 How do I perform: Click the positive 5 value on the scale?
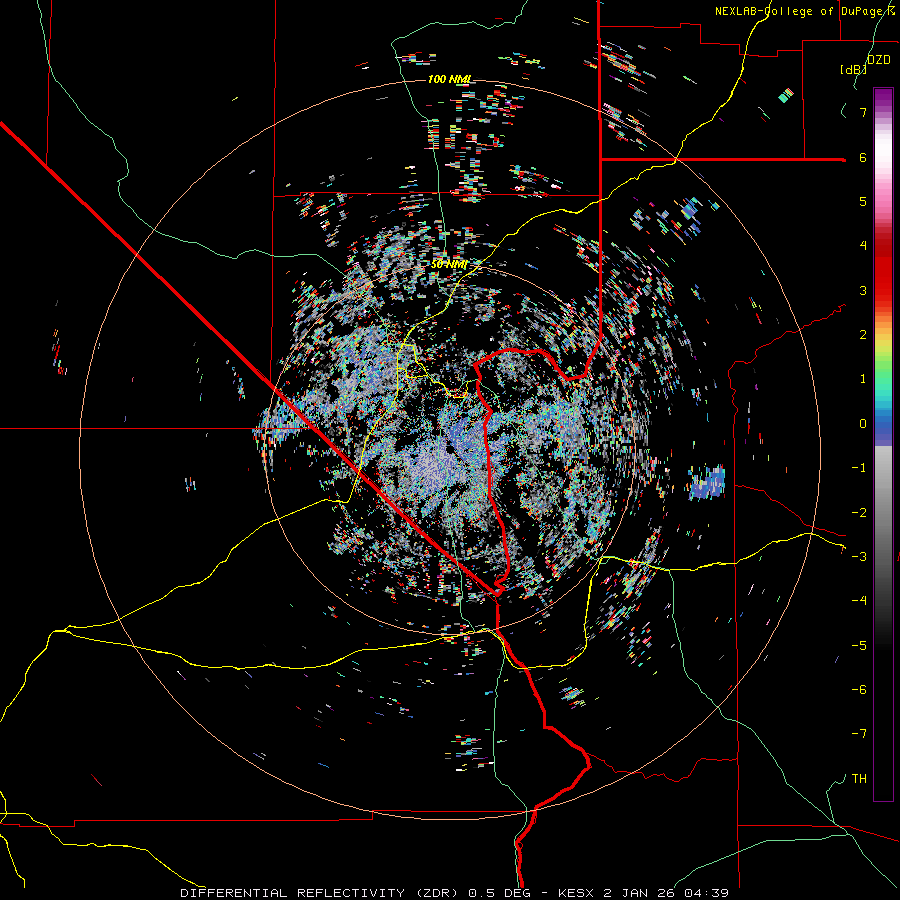tap(863, 201)
